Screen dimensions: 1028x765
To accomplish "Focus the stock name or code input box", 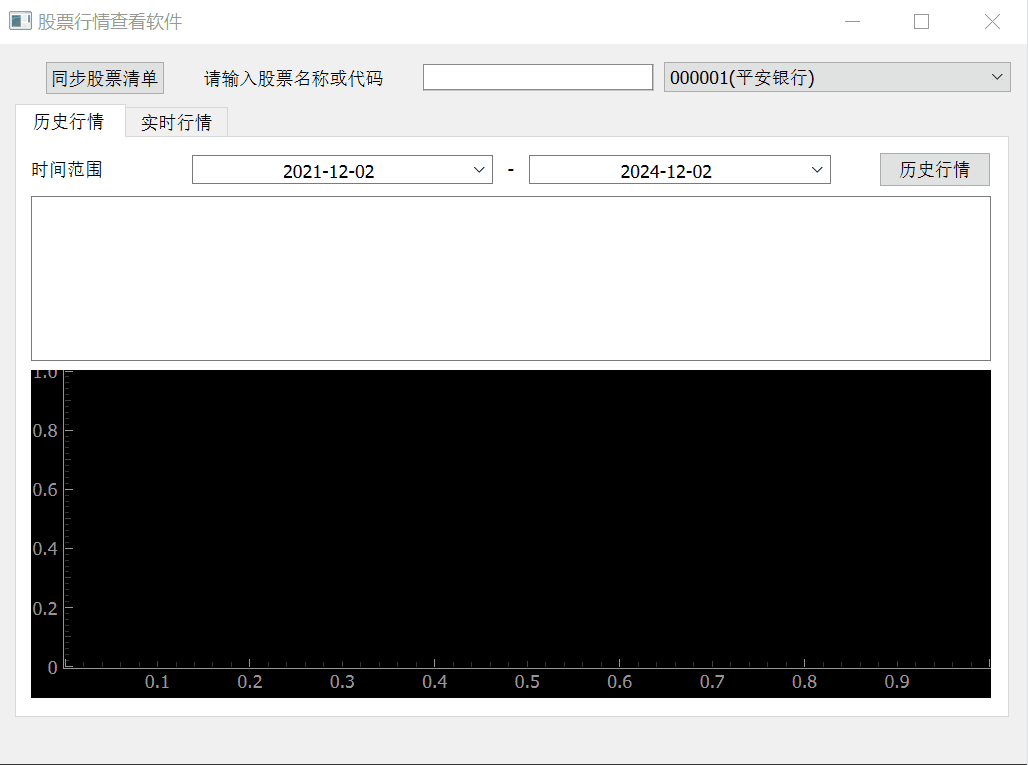I will (537, 77).
